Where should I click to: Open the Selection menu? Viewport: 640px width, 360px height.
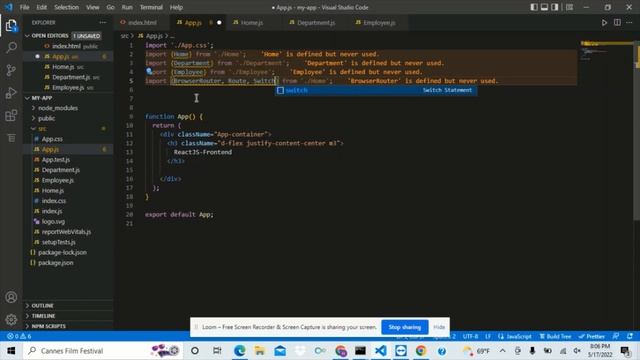point(67,7)
